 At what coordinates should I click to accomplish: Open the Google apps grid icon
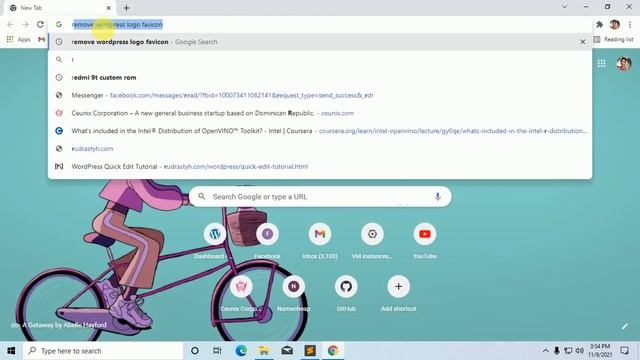[602, 63]
